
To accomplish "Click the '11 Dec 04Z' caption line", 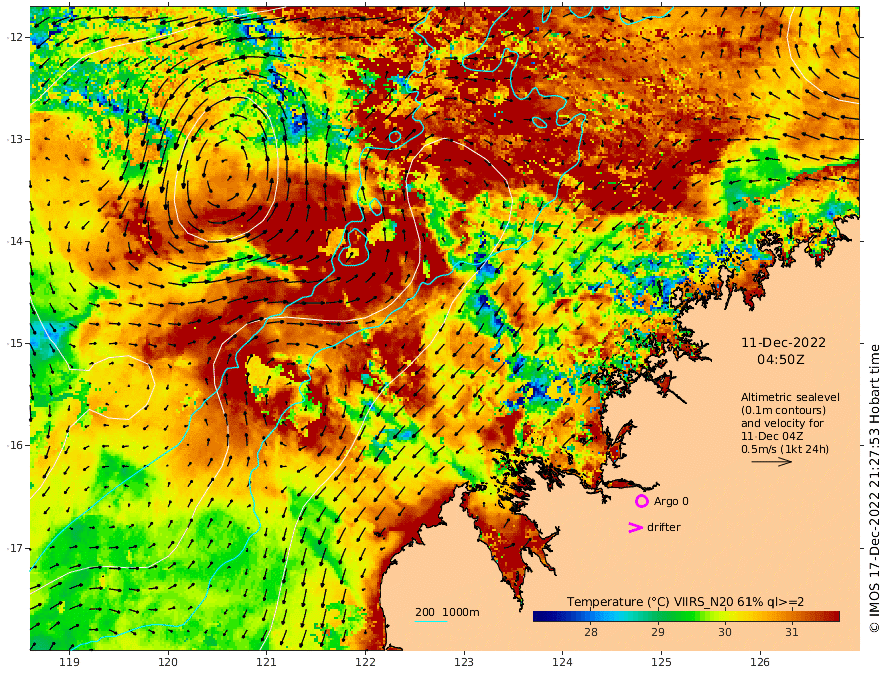I will [772, 436].
